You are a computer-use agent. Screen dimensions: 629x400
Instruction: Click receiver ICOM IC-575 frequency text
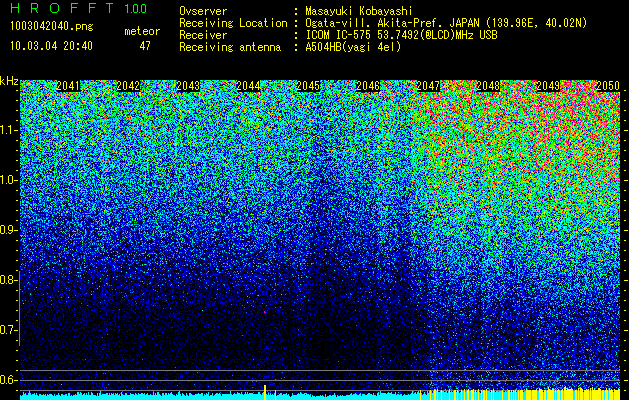[x=401, y=35]
